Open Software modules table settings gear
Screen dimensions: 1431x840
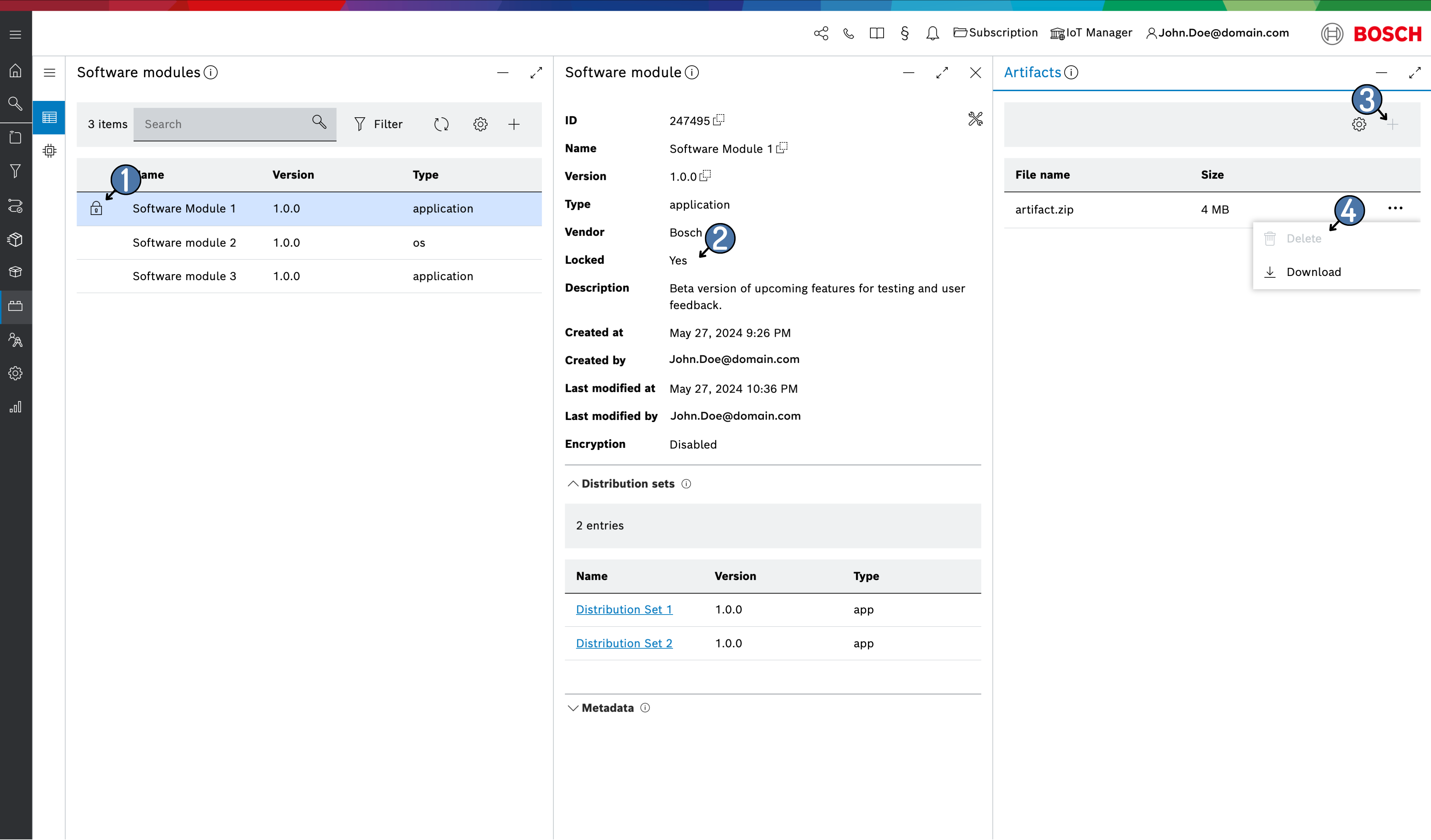point(480,124)
